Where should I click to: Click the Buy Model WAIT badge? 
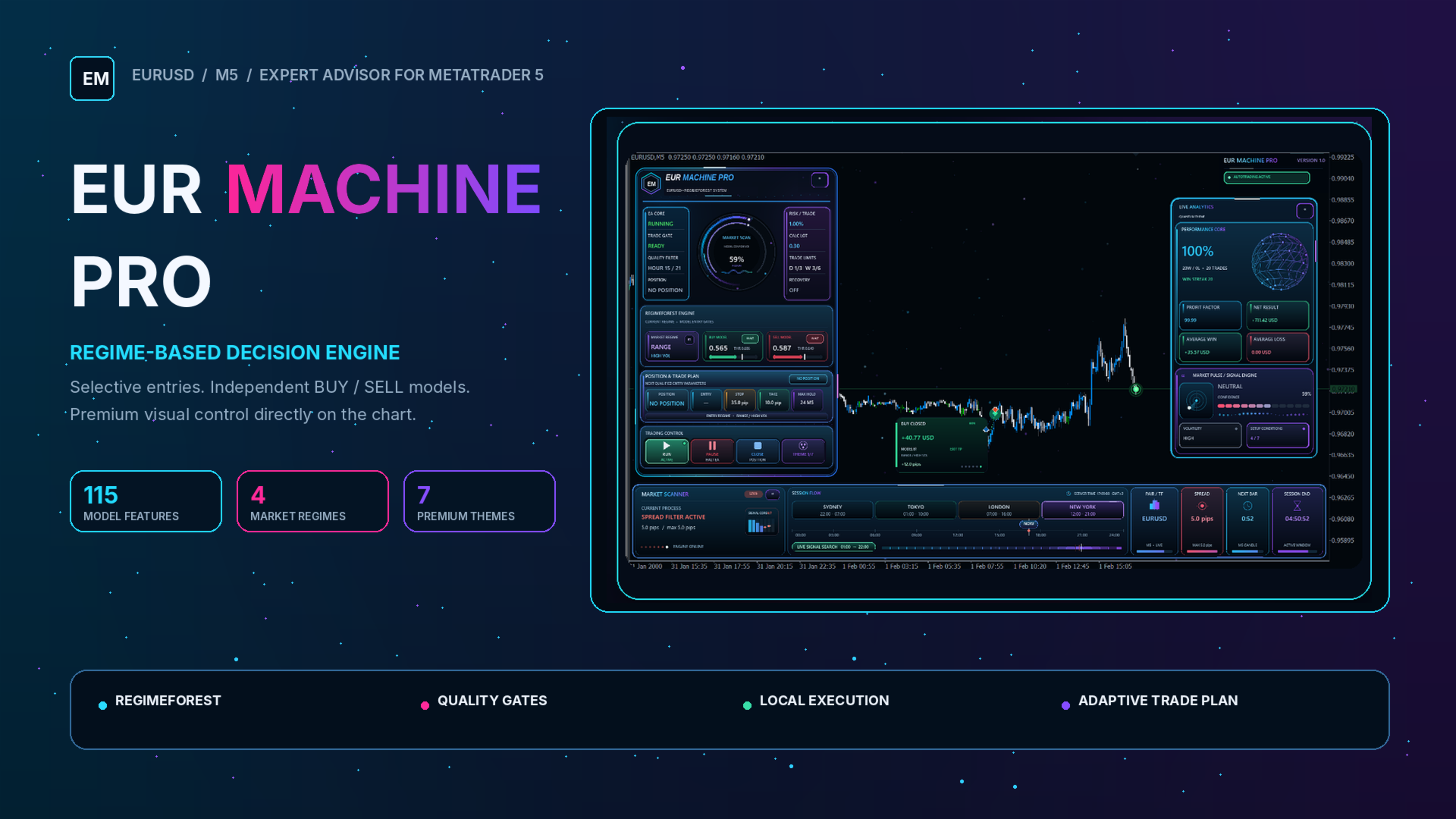point(750,338)
